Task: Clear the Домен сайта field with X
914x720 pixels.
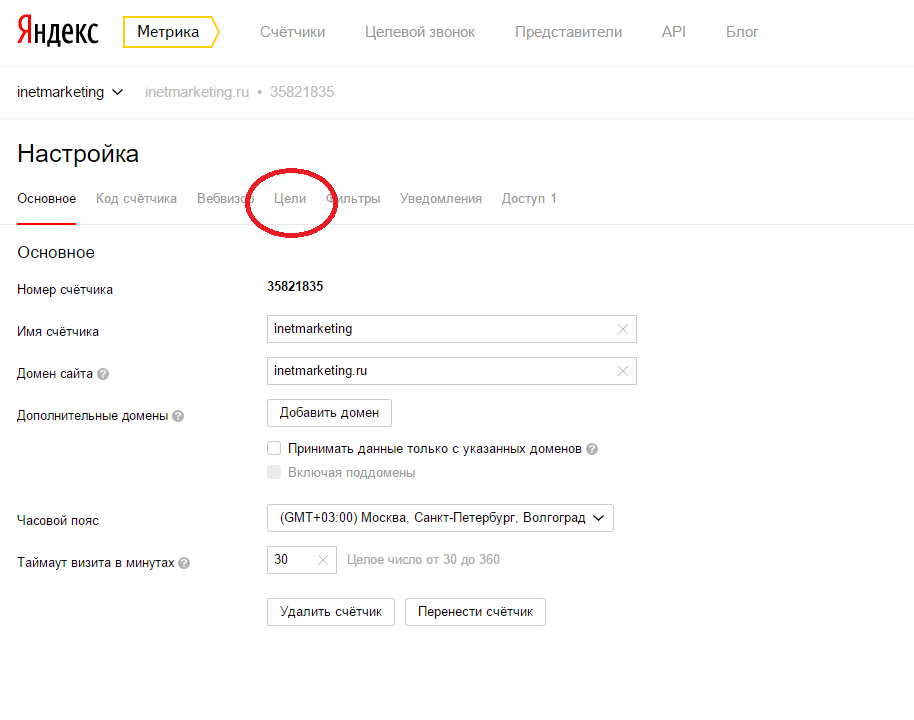Action: pos(623,371)
